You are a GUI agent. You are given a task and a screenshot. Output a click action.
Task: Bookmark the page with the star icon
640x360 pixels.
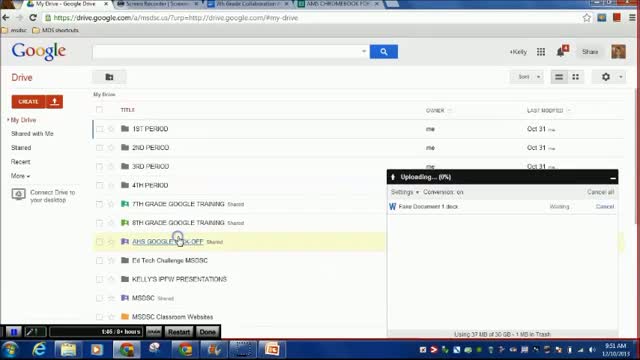(587, 18)
